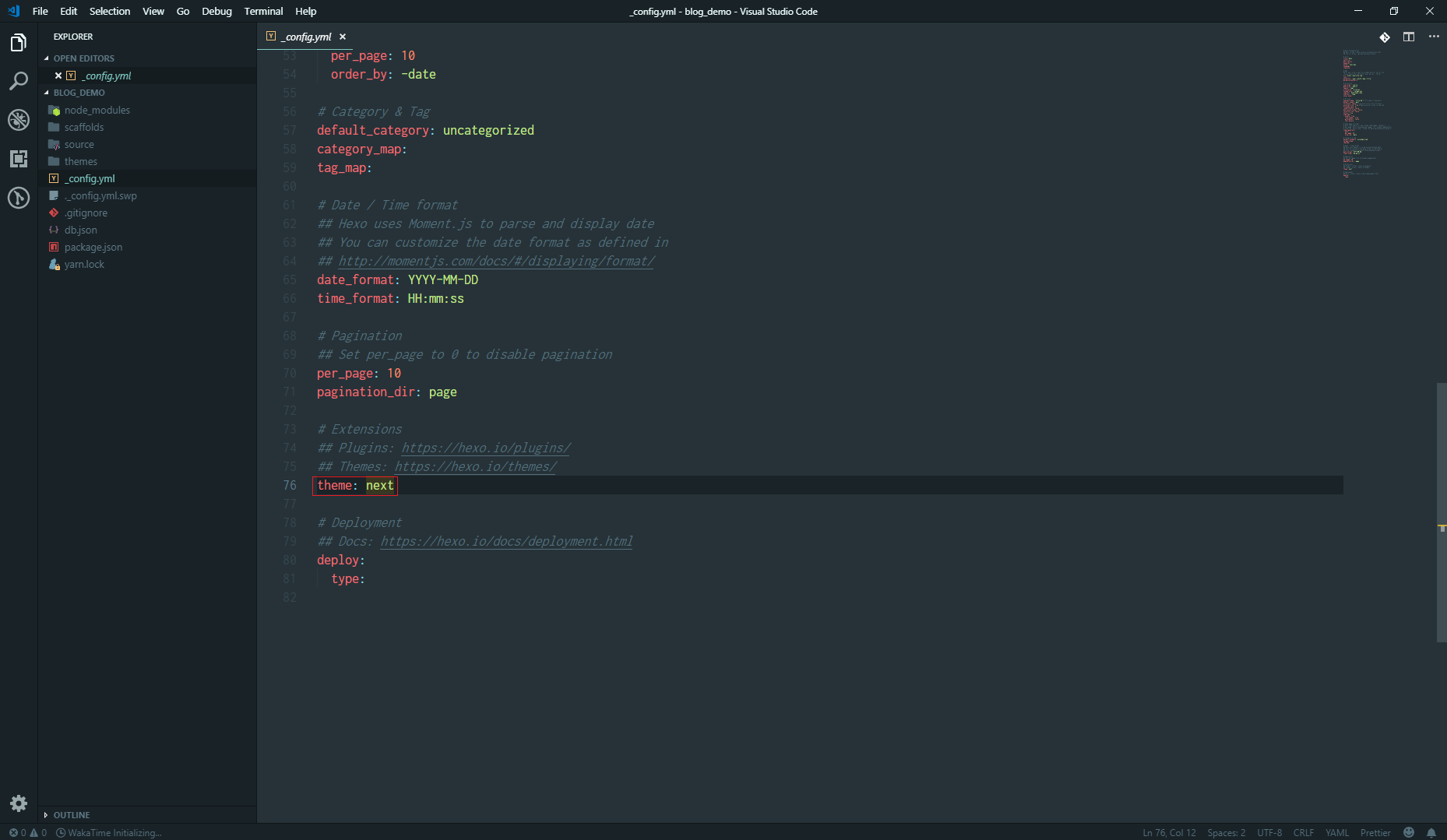This screenshot has width=1447, height=840.
Task: Expand the scaffolds folder
Action: [x=84, y=127]
